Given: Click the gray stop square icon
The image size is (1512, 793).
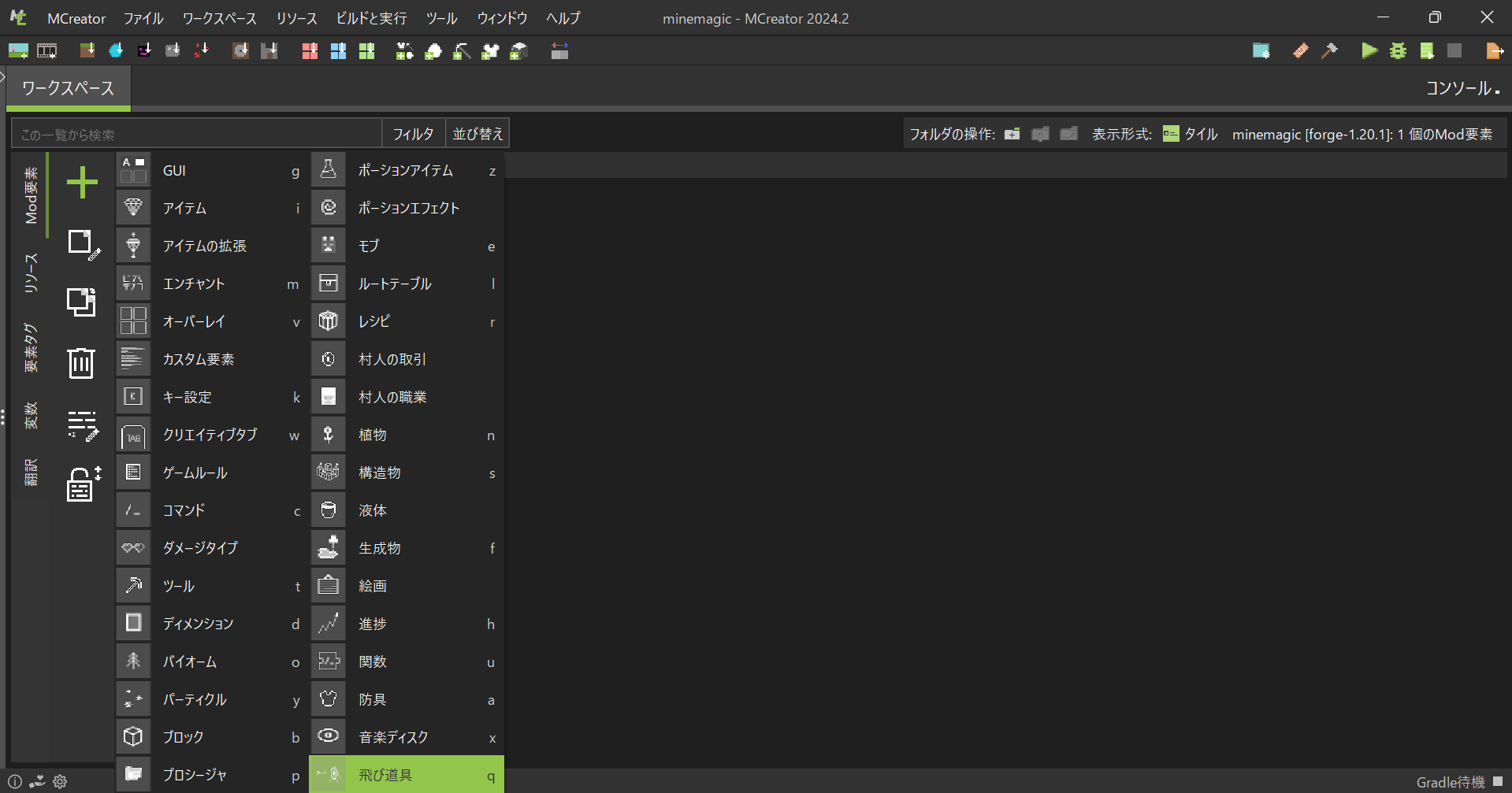Looking at the screenshot, I should coord(1454,51).
